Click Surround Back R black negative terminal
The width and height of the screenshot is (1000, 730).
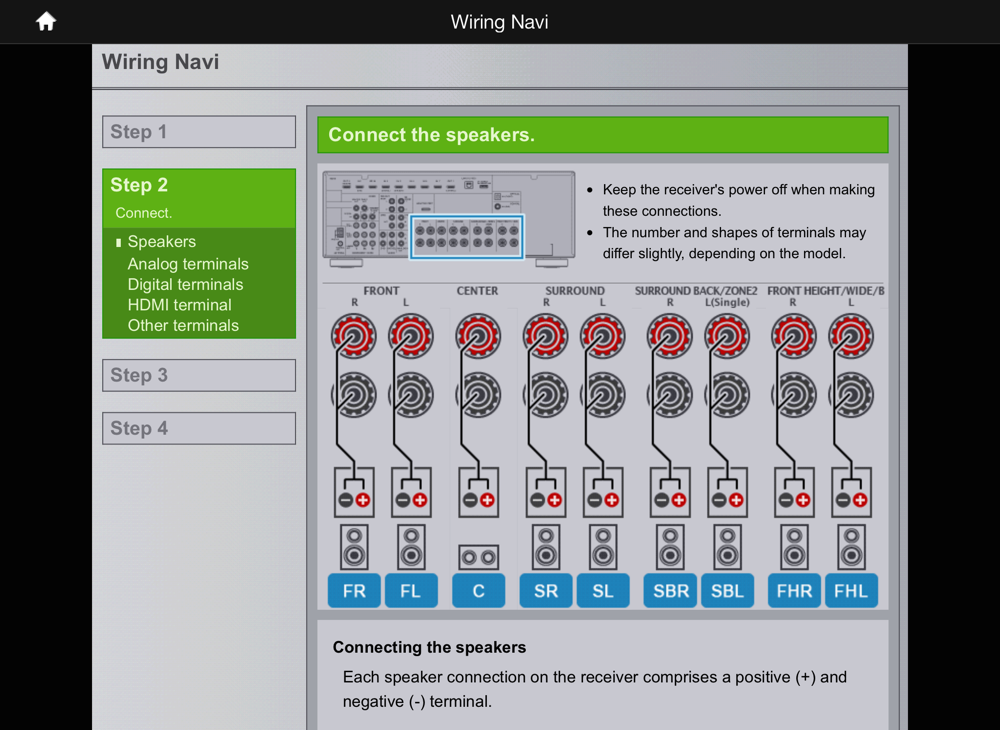[x=670, y=395]
